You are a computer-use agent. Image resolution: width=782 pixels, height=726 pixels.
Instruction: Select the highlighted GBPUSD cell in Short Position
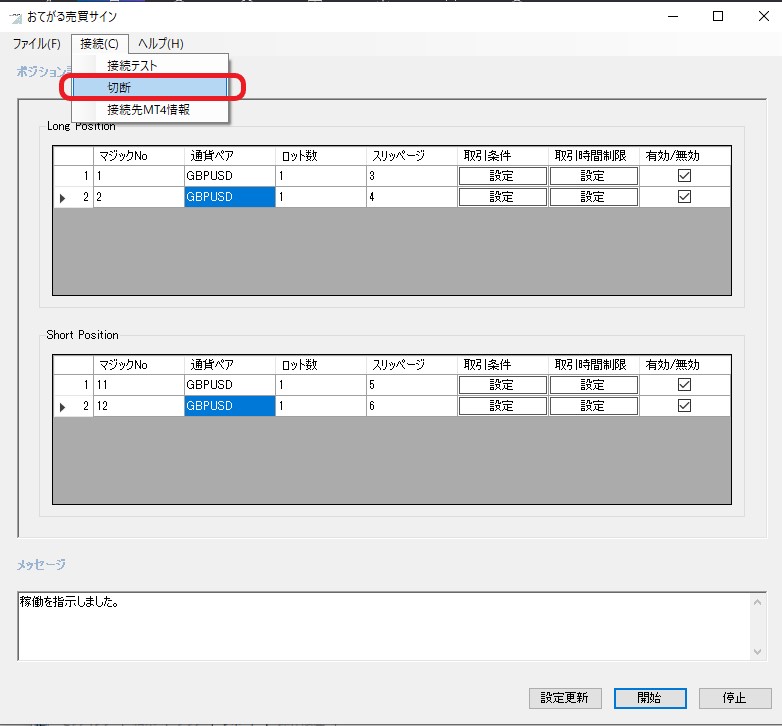229,406
